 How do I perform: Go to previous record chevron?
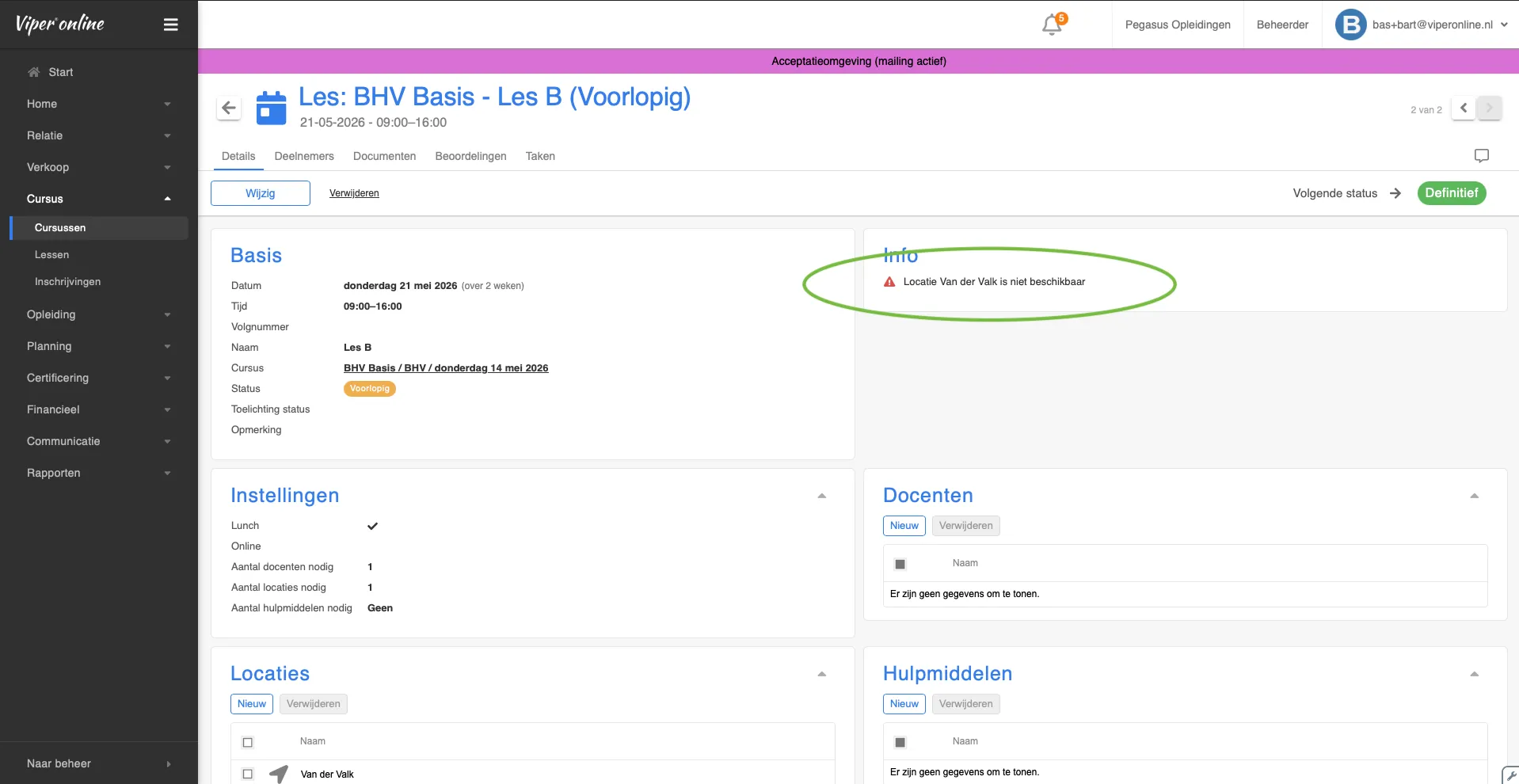pyautogui.click(x=1464, y=108)
